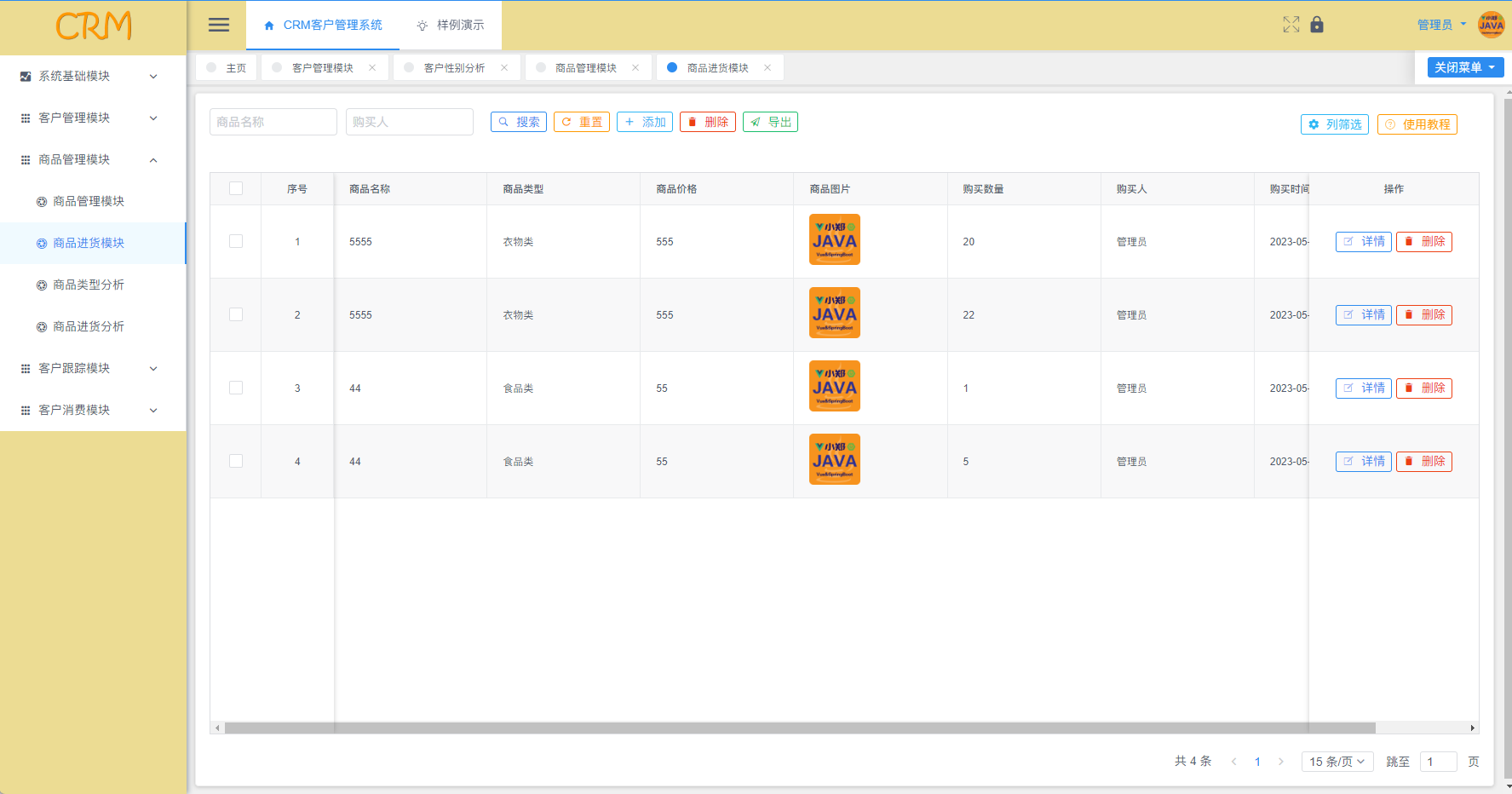Image resolution: width=1512 pixels, height=794 pixels.
Task: Click the 搜索 search button
Action: (519, 122)
